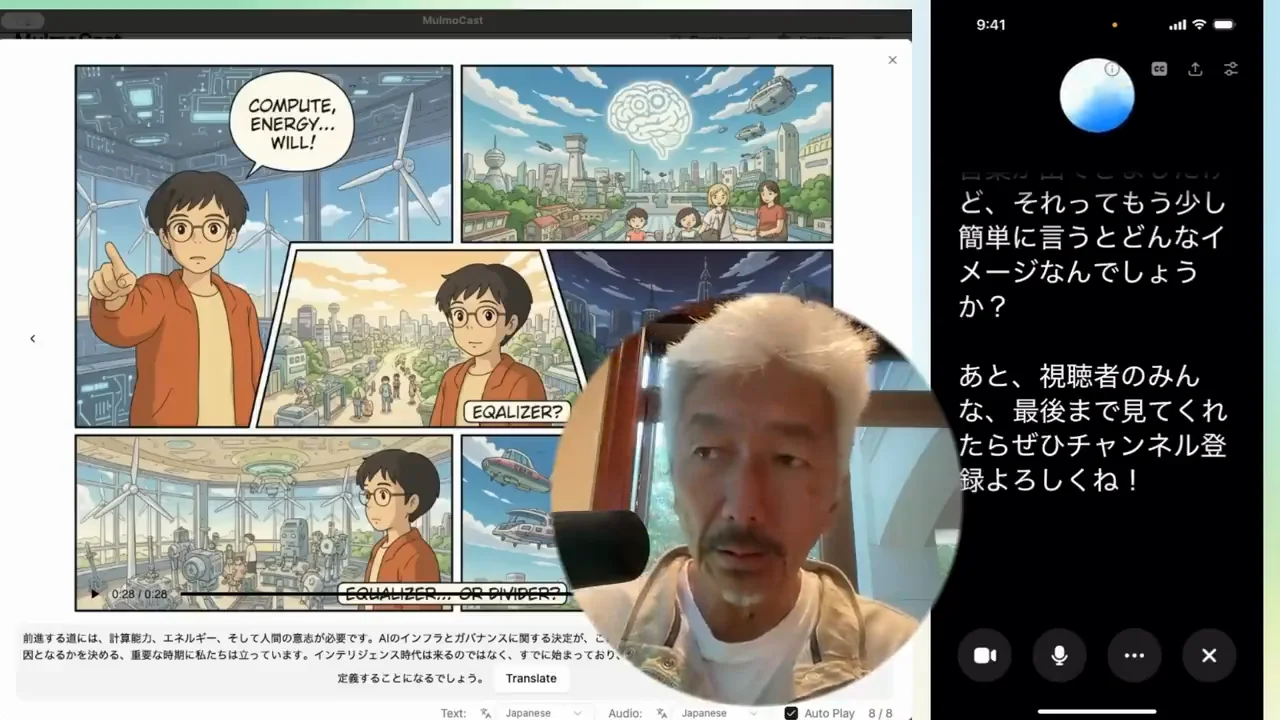This screenshot has height=720, width=1280.
Task: Tap the 9:41 clock on phone
Action: tap(991, 25)
